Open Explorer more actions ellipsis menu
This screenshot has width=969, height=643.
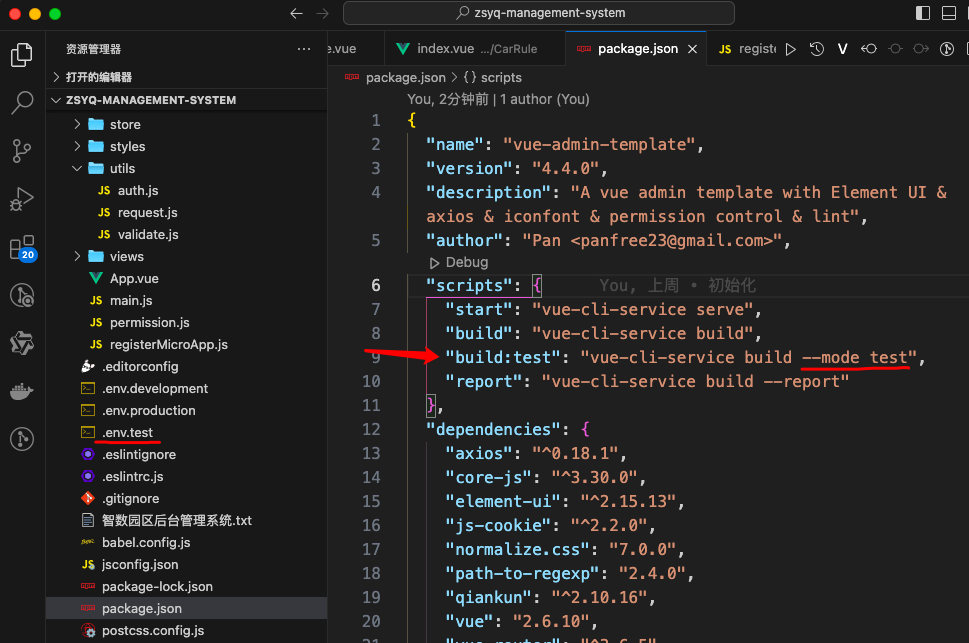[303, 49]
